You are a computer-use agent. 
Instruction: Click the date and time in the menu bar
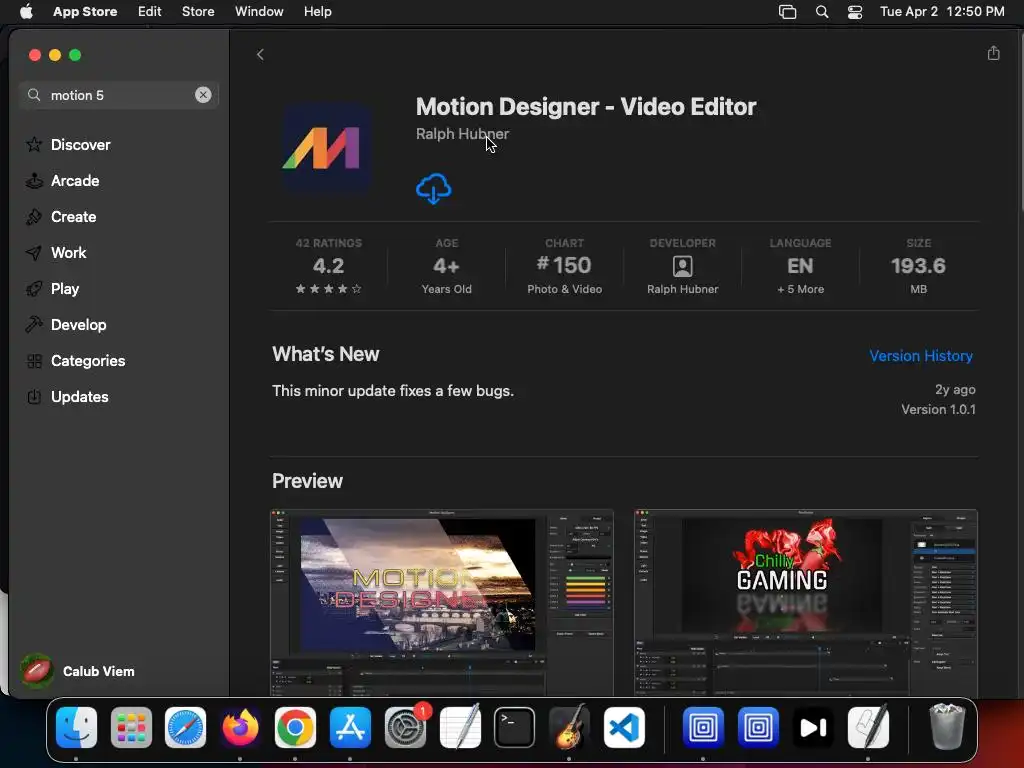coord(942,12)
